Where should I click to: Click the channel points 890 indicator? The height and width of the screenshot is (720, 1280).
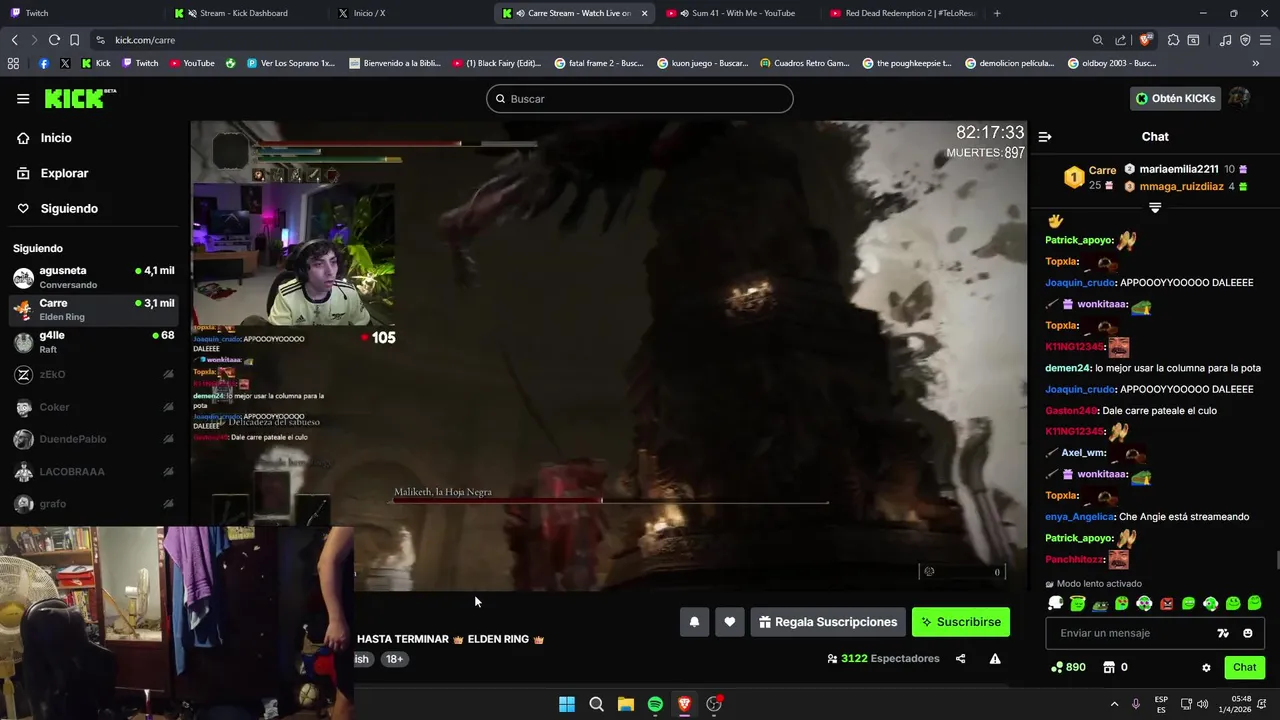pyautogui.click(x=1068, y=667)
